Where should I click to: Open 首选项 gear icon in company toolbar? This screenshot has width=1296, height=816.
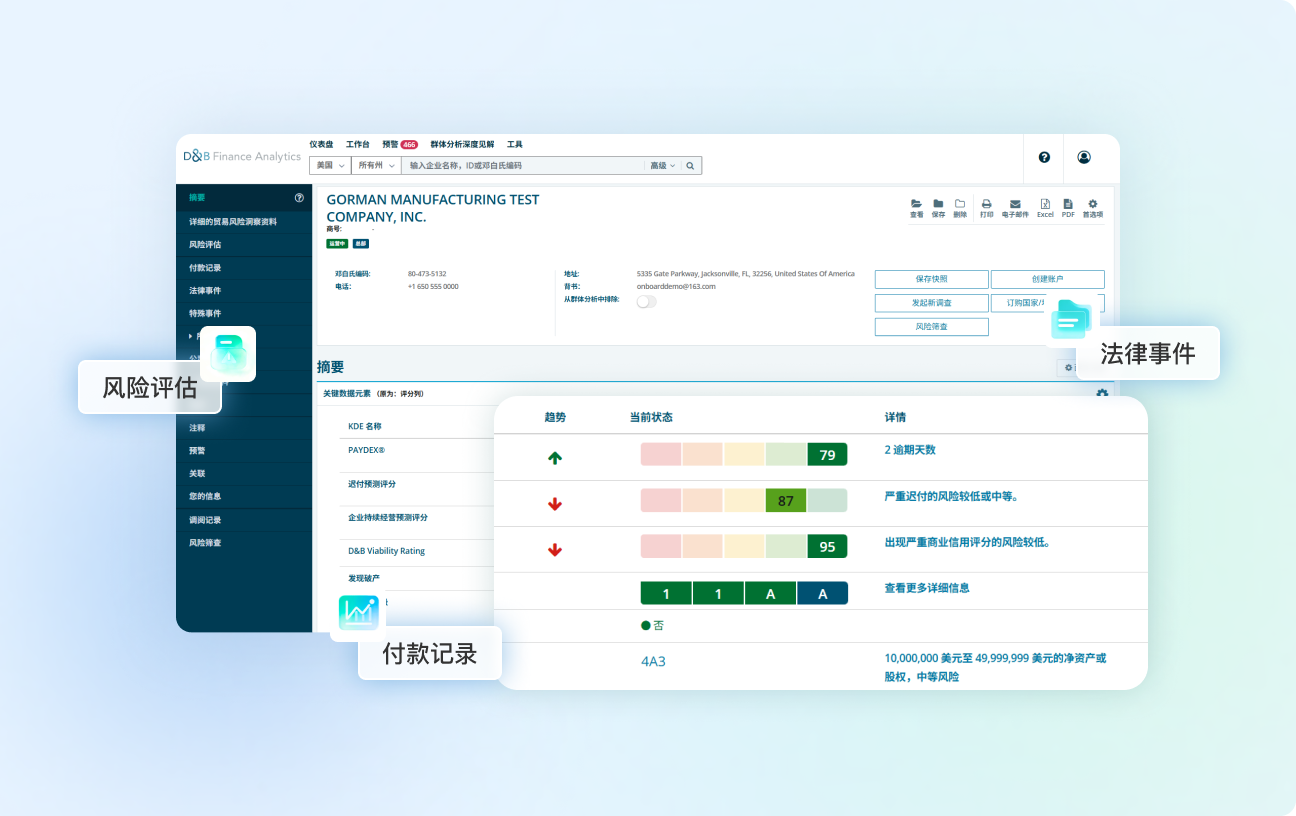pyautogui.click(x=1093, y=204)
